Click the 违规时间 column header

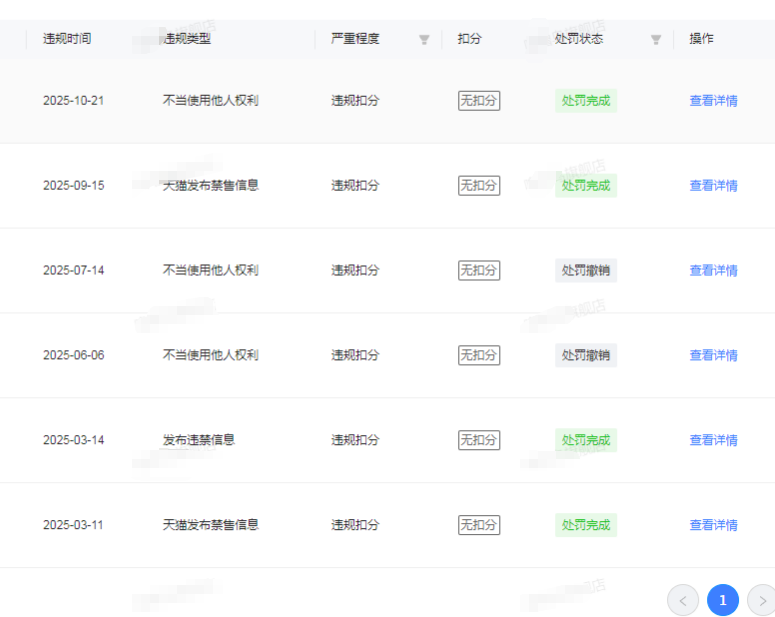(67, 39)
